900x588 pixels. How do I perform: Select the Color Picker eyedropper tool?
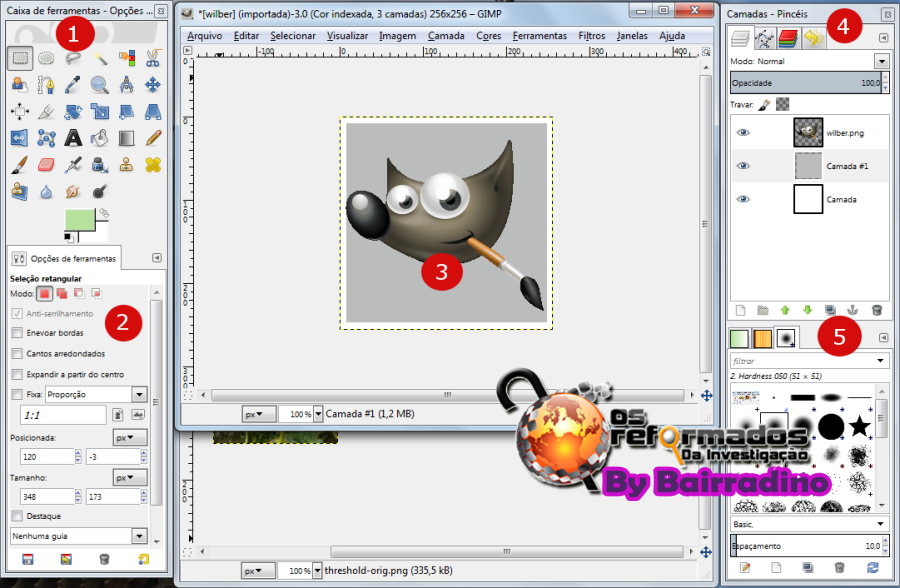(x=73, y=85)
